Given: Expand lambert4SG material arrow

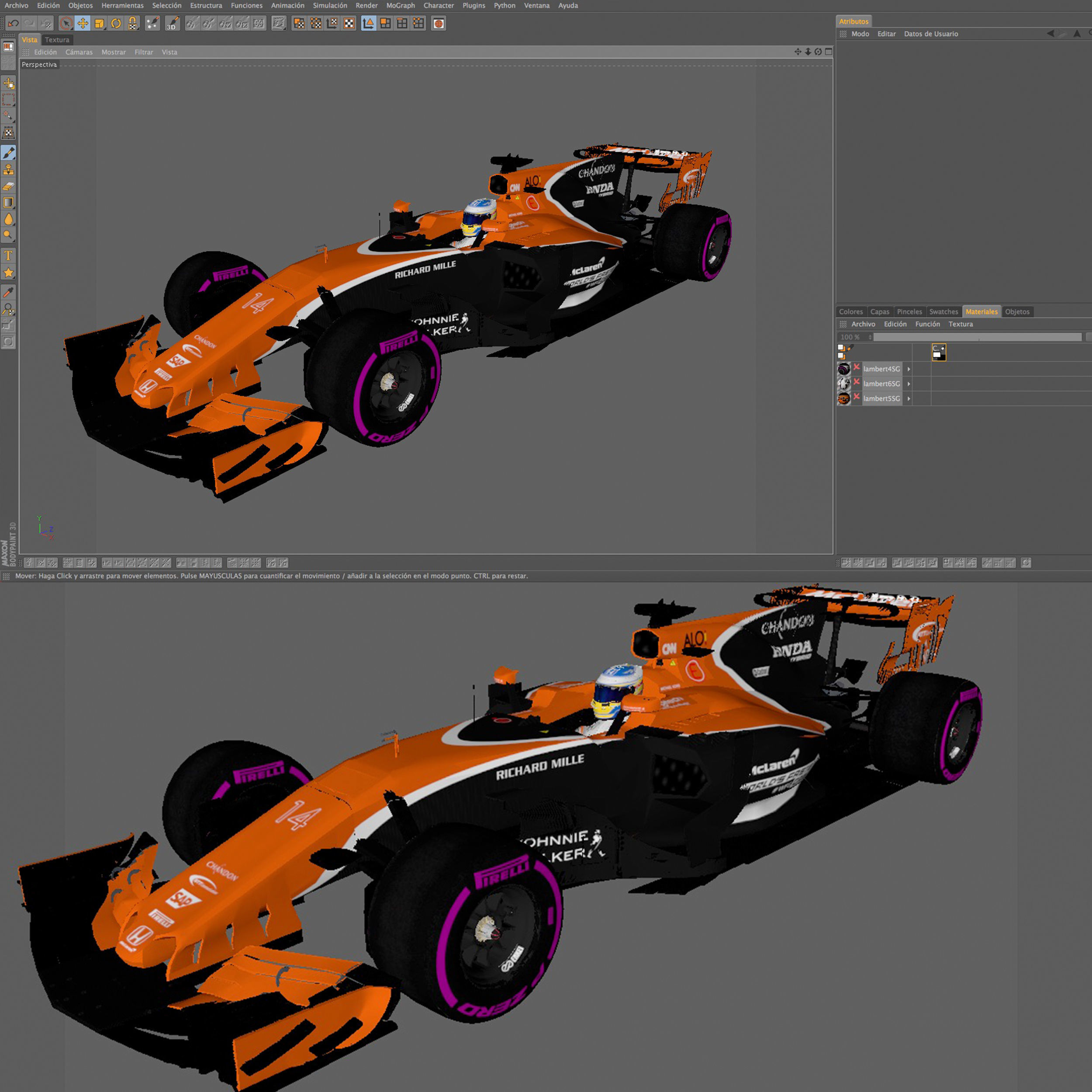Looking at the screenshot, I should pyautogui.click(x=908, y=369).
